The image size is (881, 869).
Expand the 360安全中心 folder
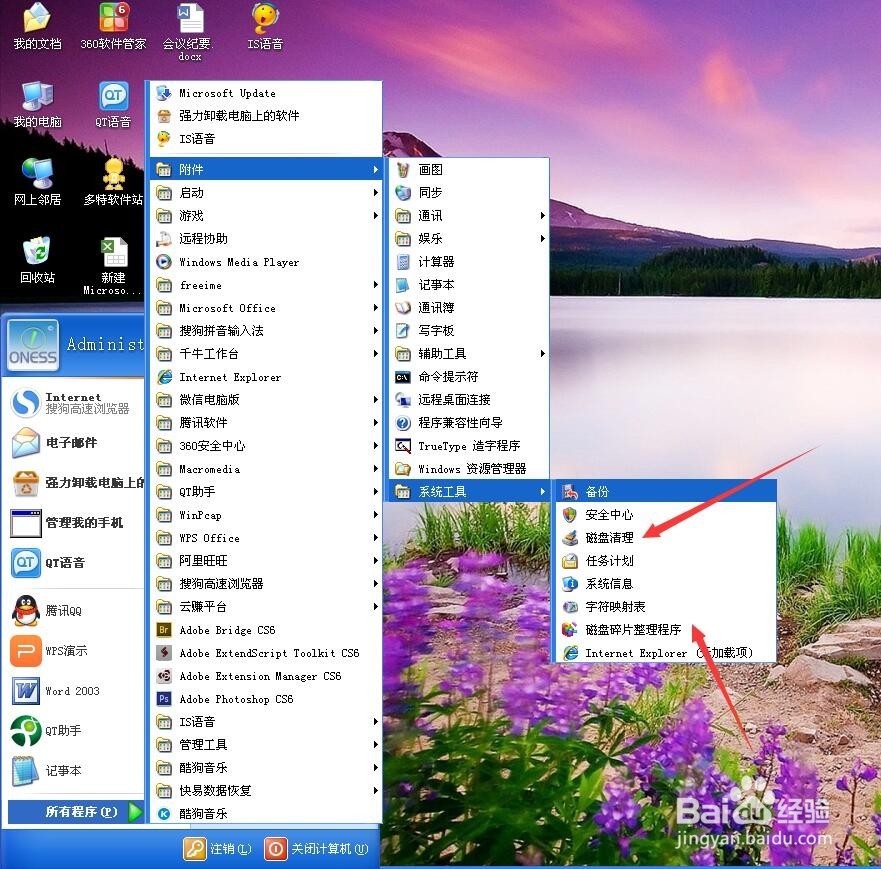[266, 445]
